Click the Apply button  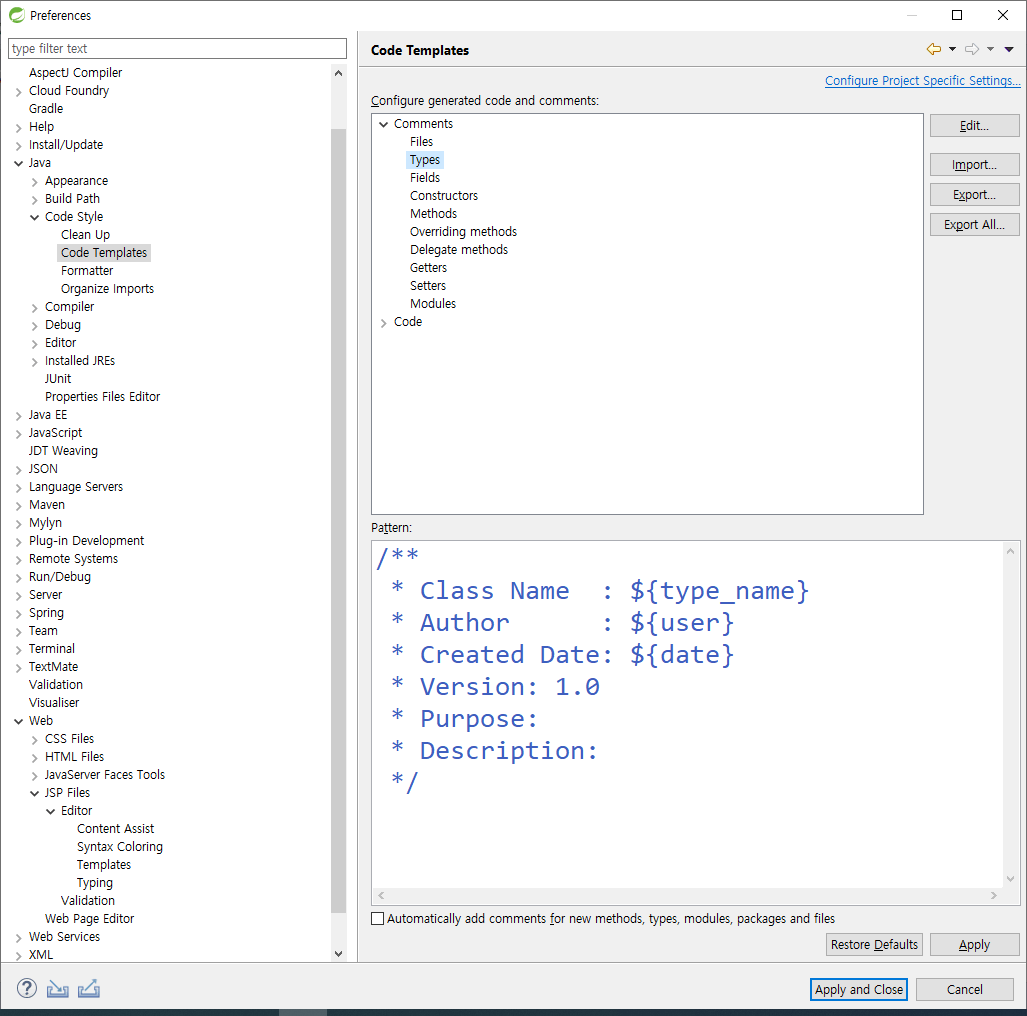(974, 945)
